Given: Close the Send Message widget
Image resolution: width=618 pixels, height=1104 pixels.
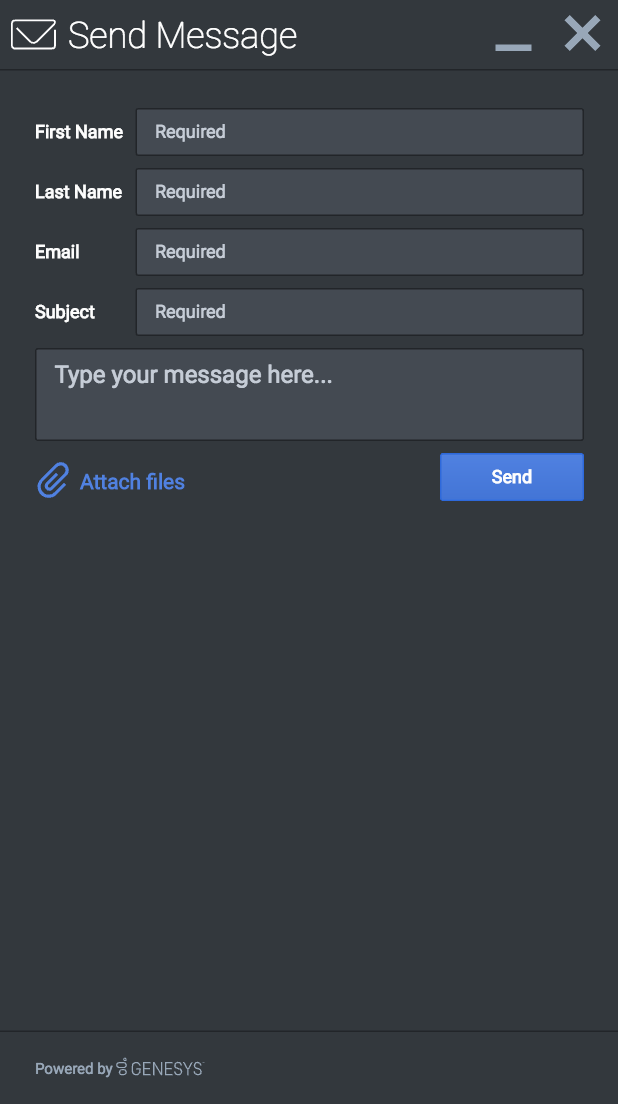Looking at the screenshot, I should [x=582, y=34].
